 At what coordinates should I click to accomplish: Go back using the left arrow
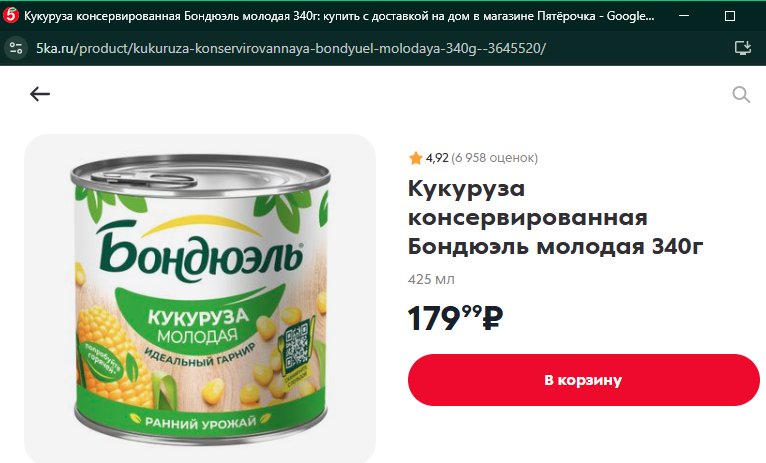(40, 94)
